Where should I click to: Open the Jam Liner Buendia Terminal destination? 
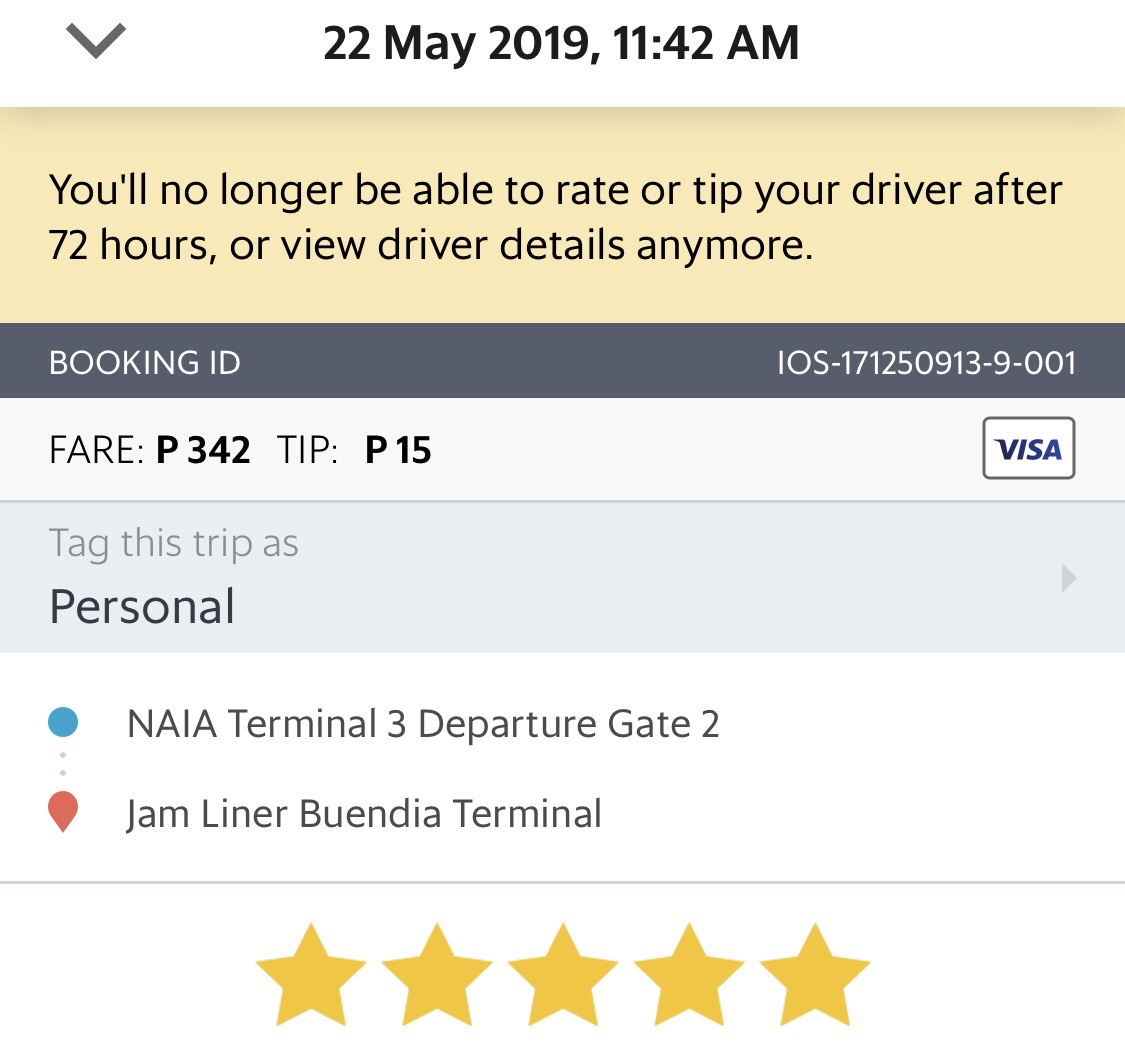click(364, 814)
